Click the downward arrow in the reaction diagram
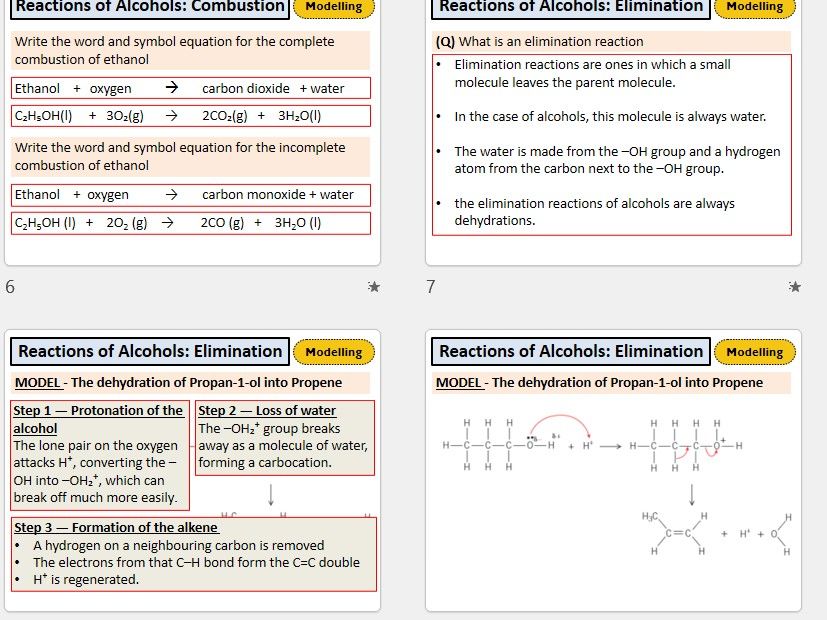 [x=691, y=495]
